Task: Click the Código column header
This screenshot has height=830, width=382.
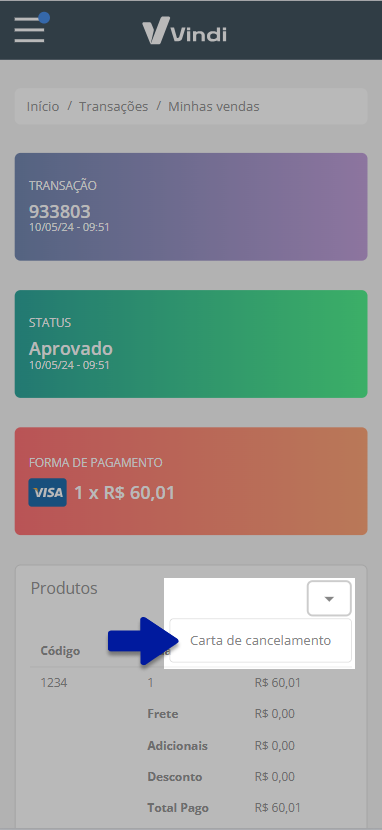Action: pyautogui.click(x=60, y=651)
